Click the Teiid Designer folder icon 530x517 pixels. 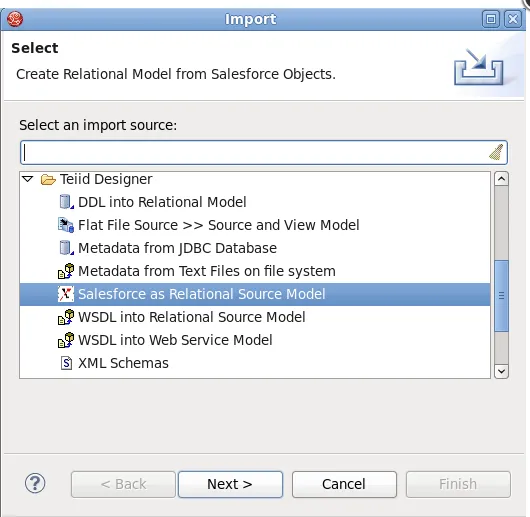48,179
